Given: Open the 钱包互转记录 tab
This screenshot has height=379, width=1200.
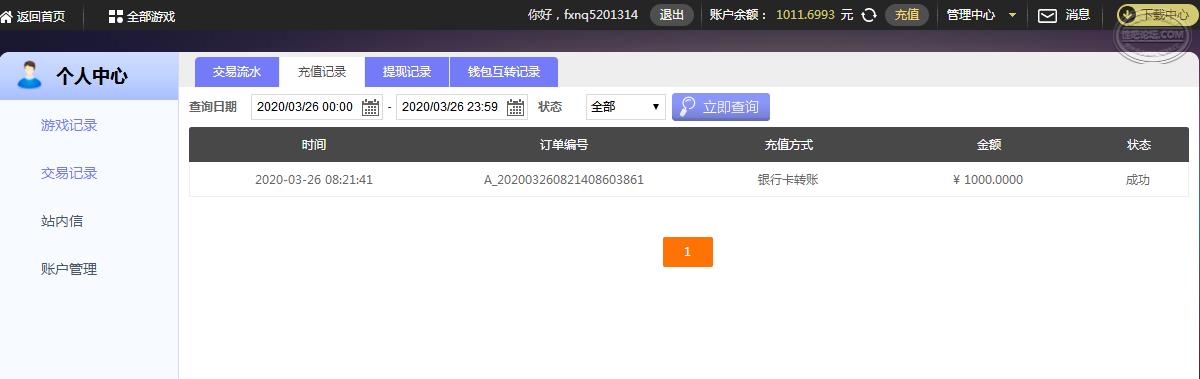Looking at the screenshot, I should (x=504, y=72).
